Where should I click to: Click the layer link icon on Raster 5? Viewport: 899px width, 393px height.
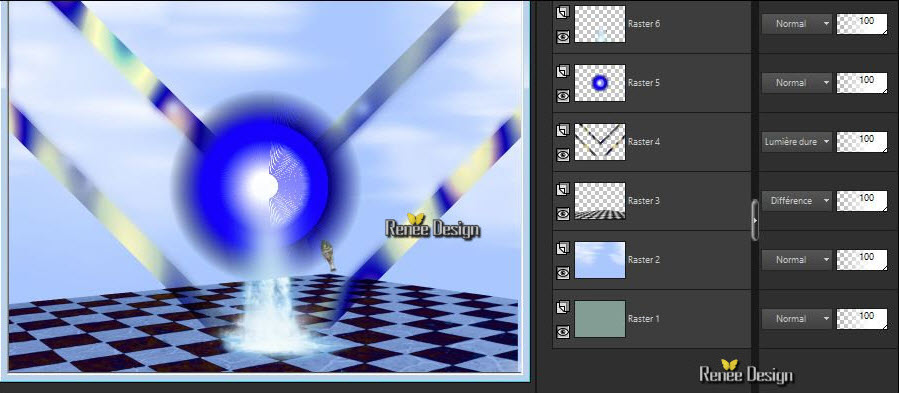pos(562,71)
